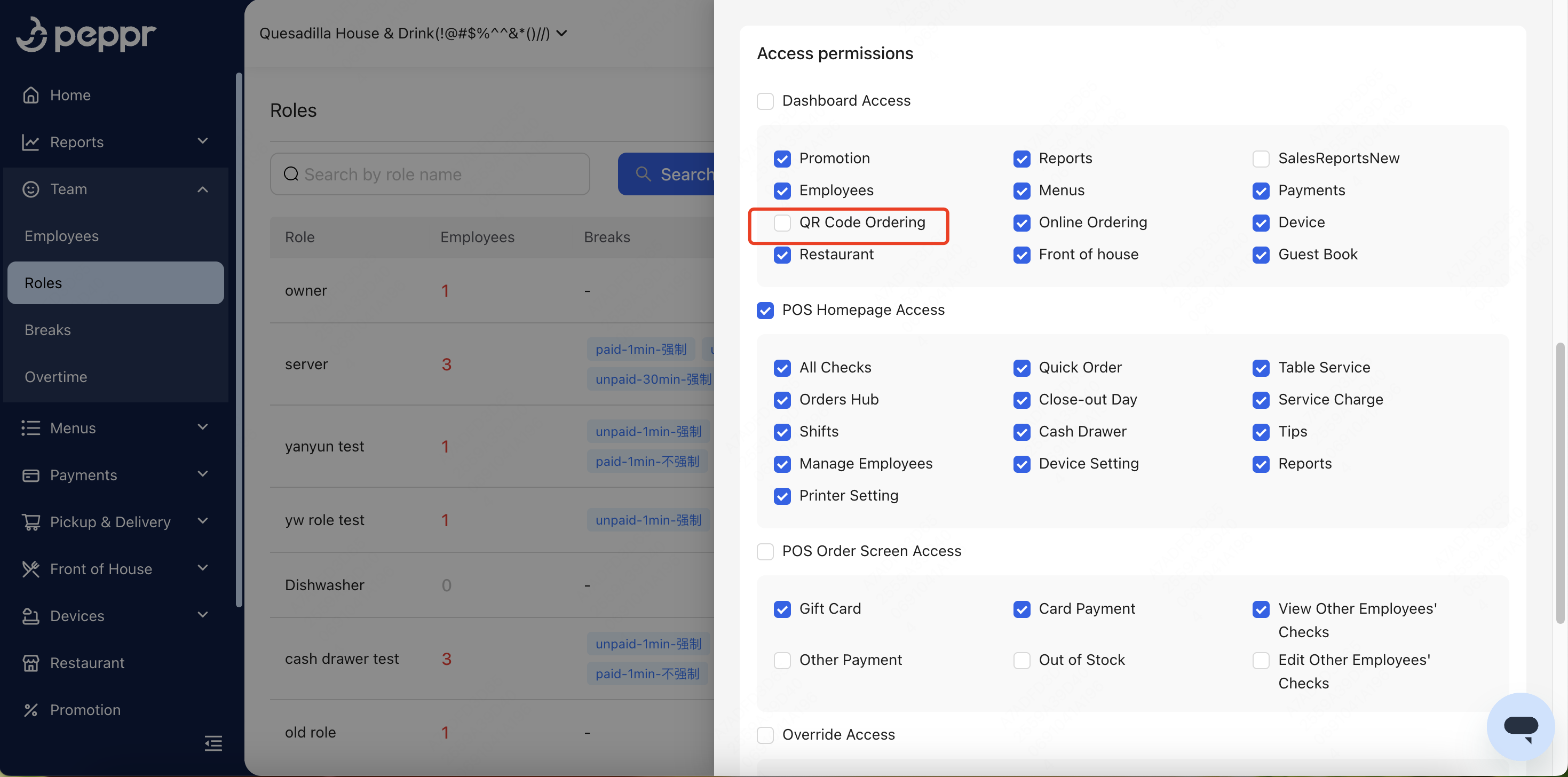Select the Menus list icon

pos(30,428)
